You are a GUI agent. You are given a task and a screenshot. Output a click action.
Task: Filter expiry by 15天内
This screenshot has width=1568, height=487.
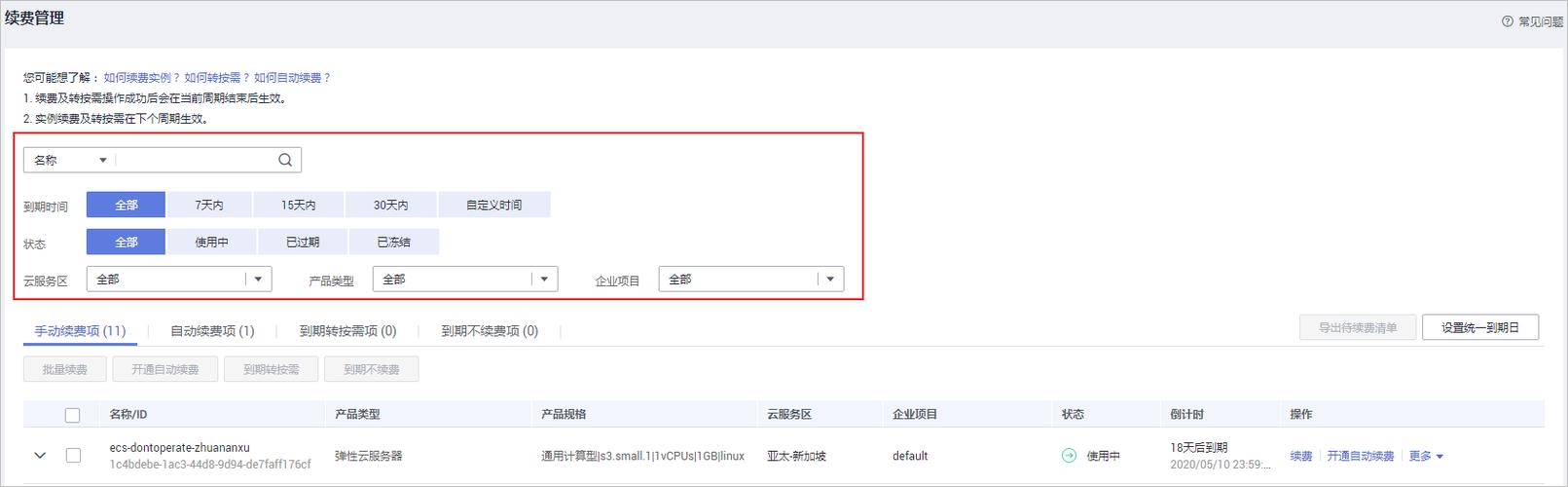click(x=299, y=205)
